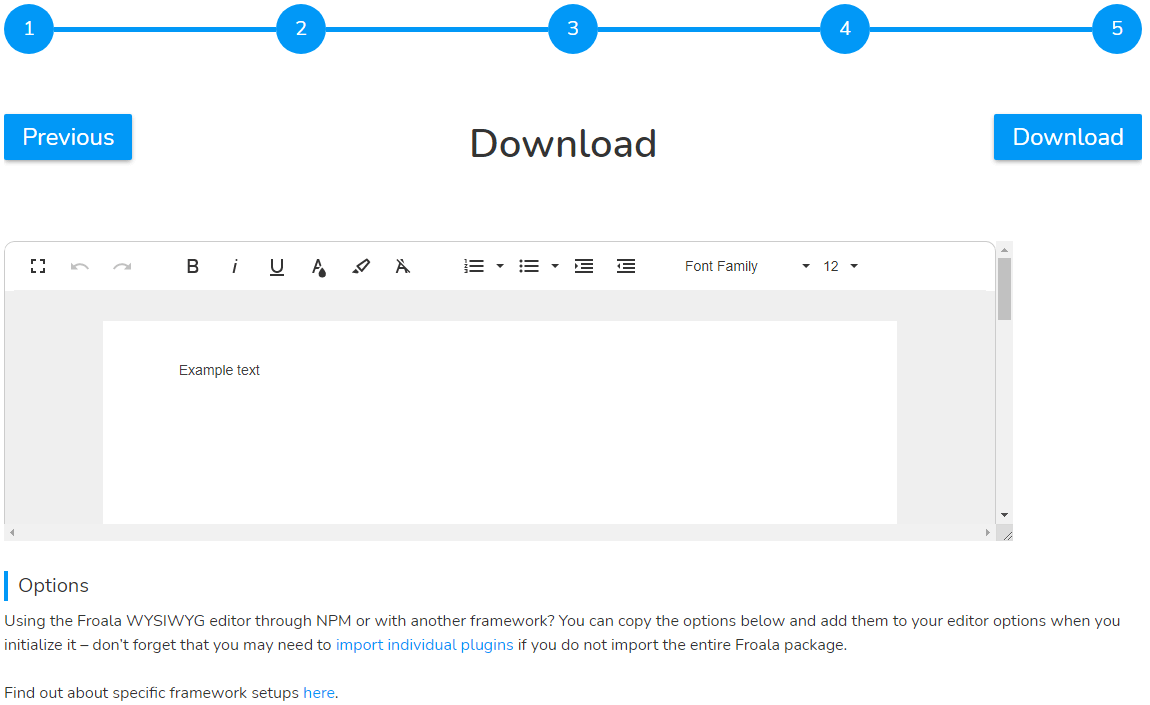
Task: Open the import individual plugins link
Action: tap(424, 644)
